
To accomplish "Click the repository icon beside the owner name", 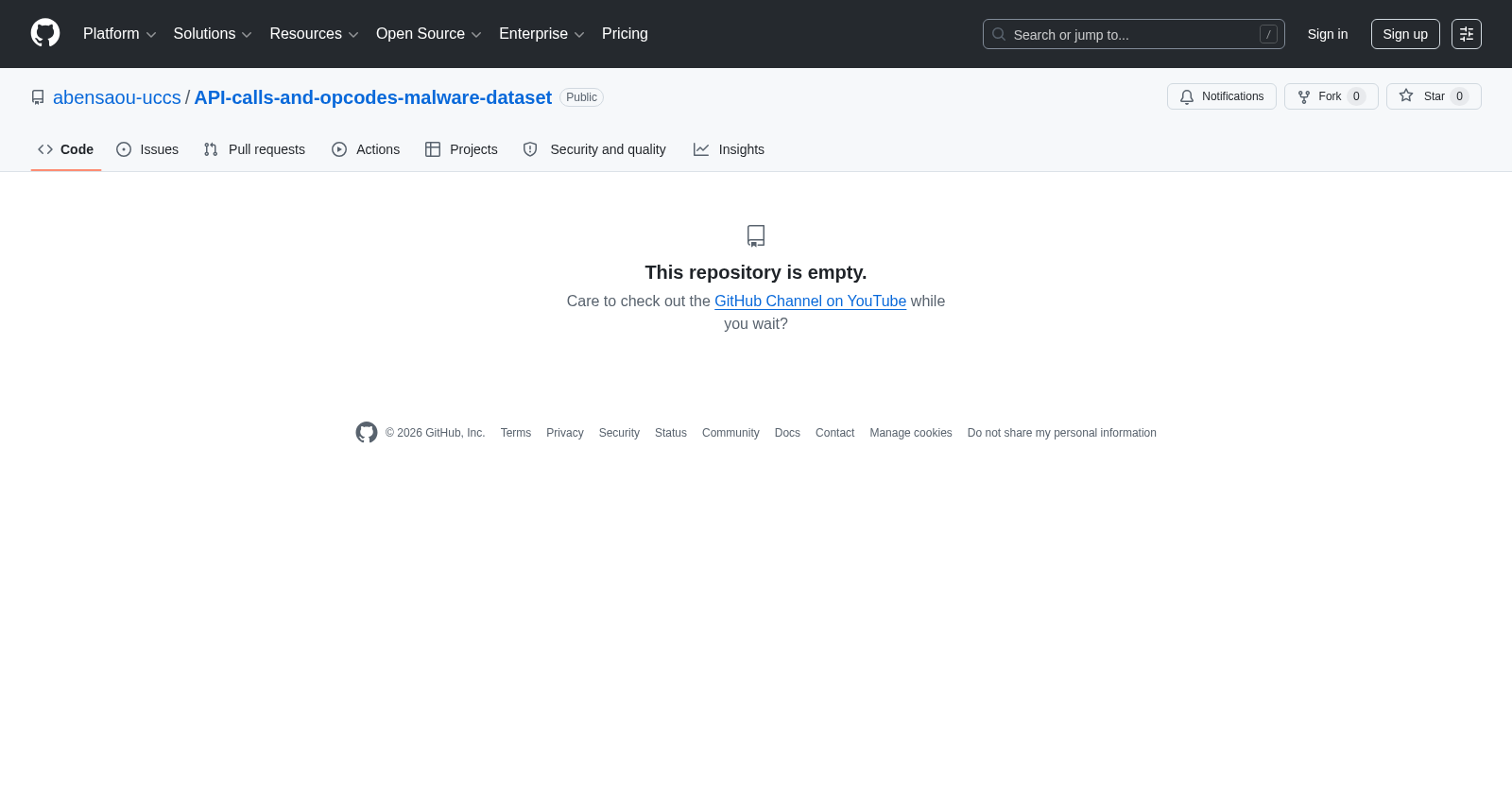I will pyautogui.click(x=38, y=97).
